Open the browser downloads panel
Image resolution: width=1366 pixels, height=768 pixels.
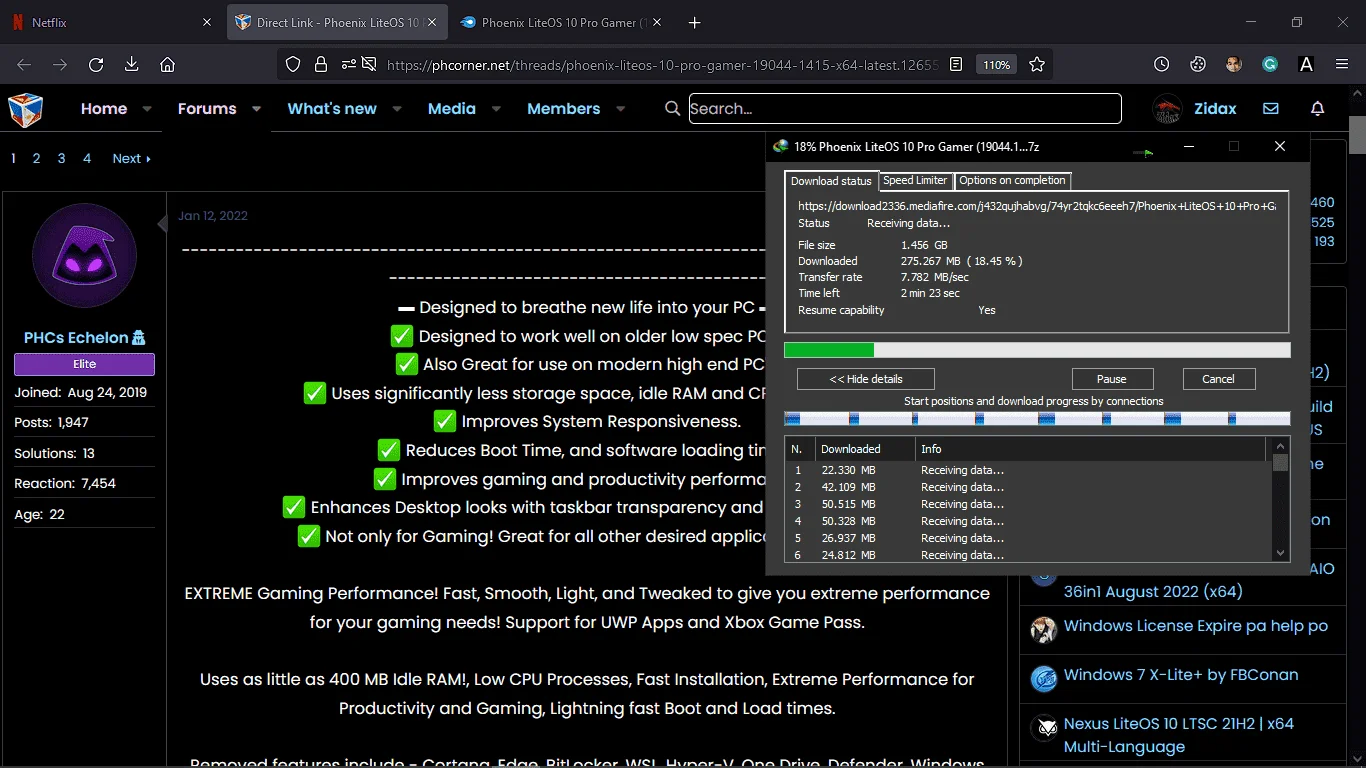132,64
